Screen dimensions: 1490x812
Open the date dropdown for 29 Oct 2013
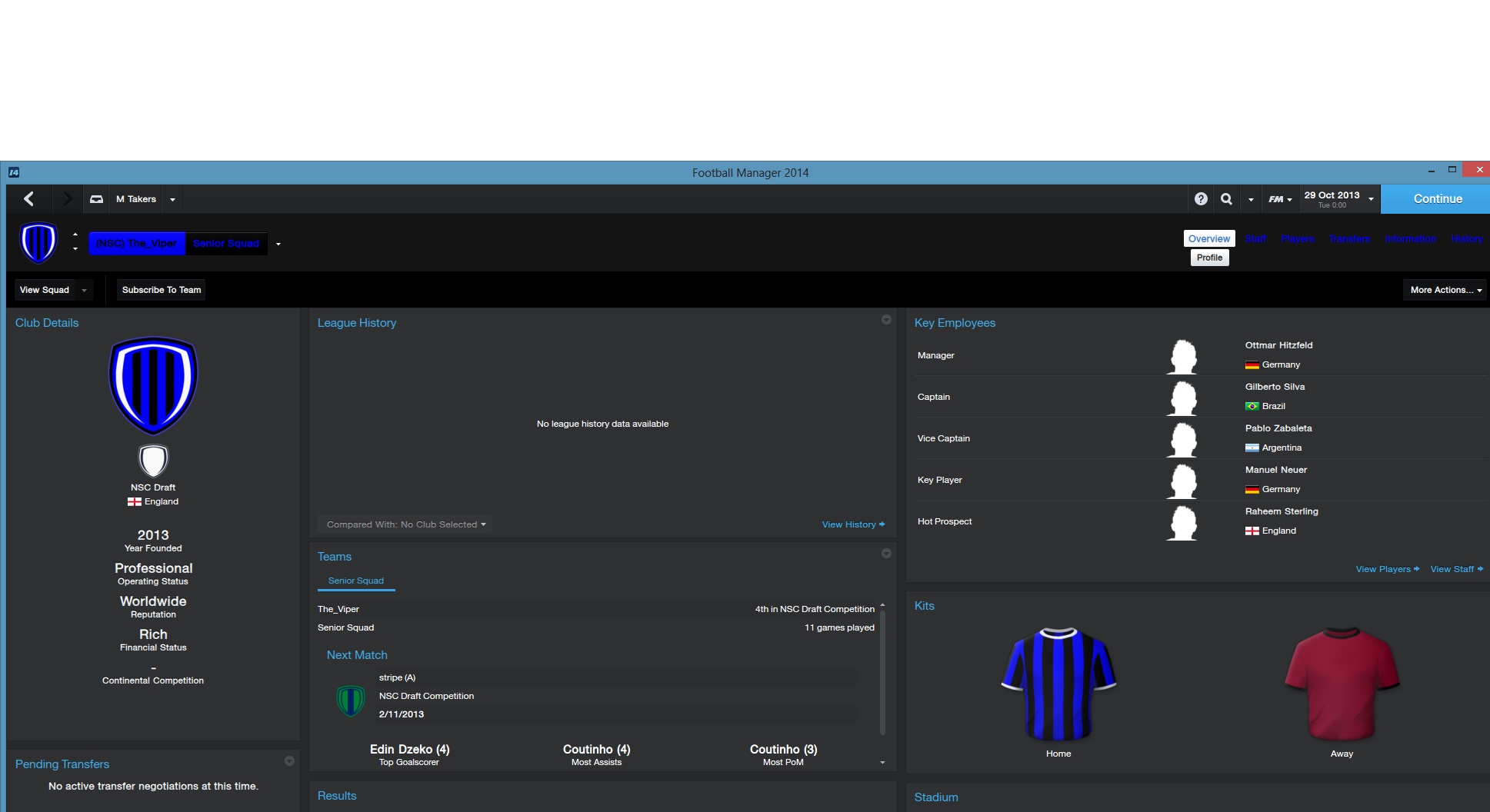coord(1371,200)
